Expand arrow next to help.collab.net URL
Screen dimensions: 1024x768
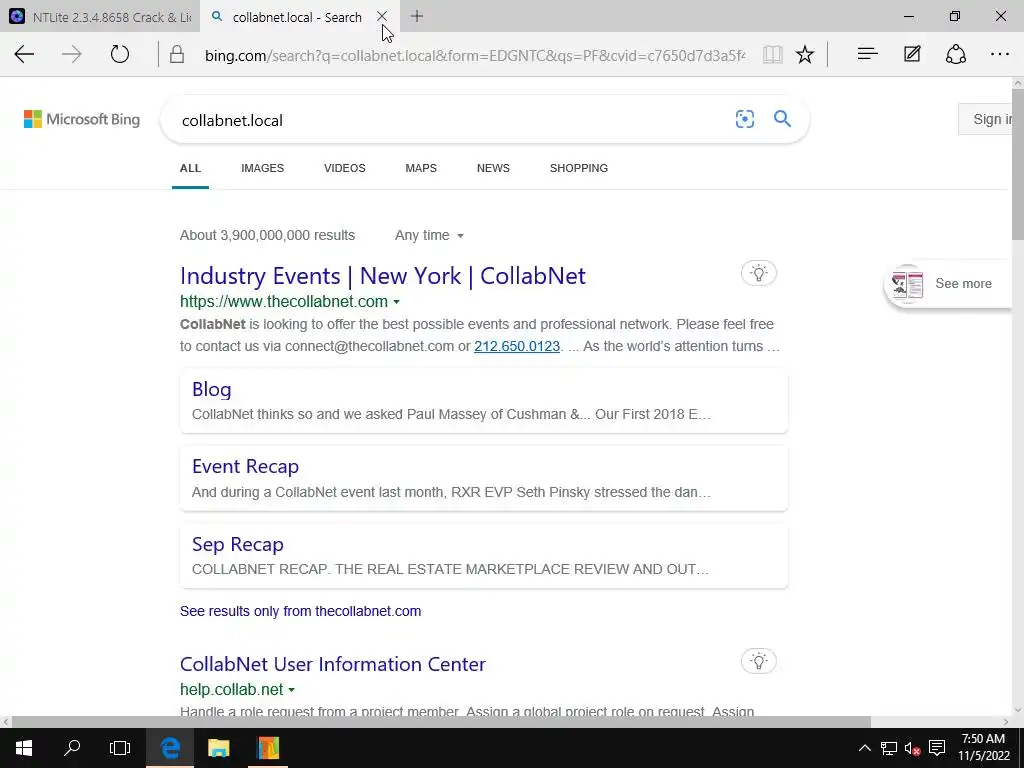291,690
